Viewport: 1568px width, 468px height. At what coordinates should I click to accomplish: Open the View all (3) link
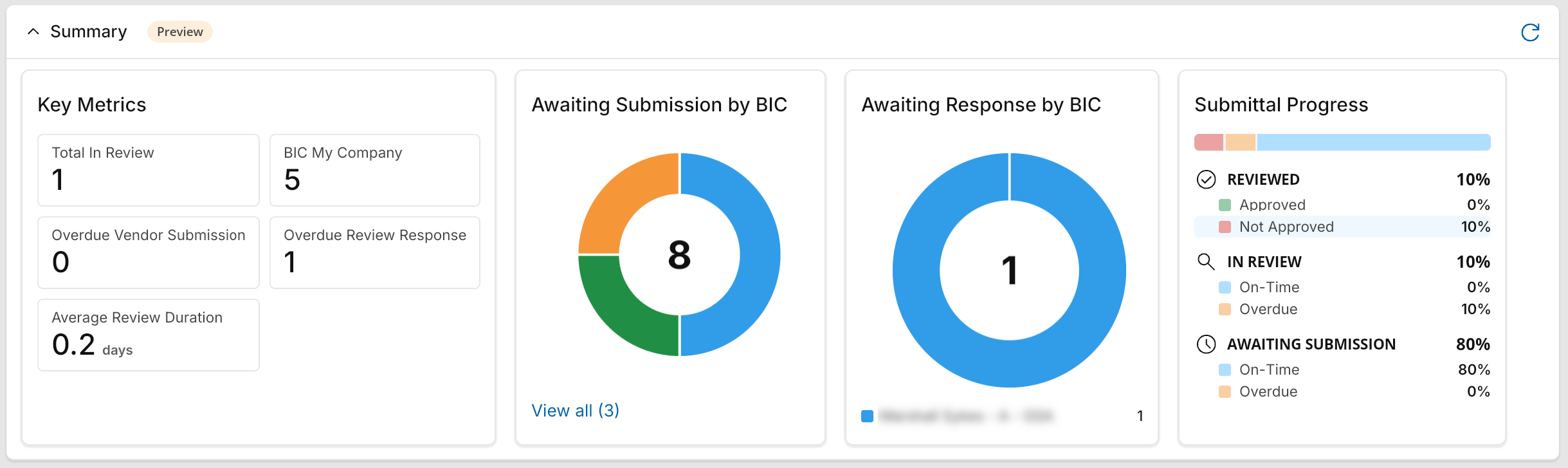[575, 411]
